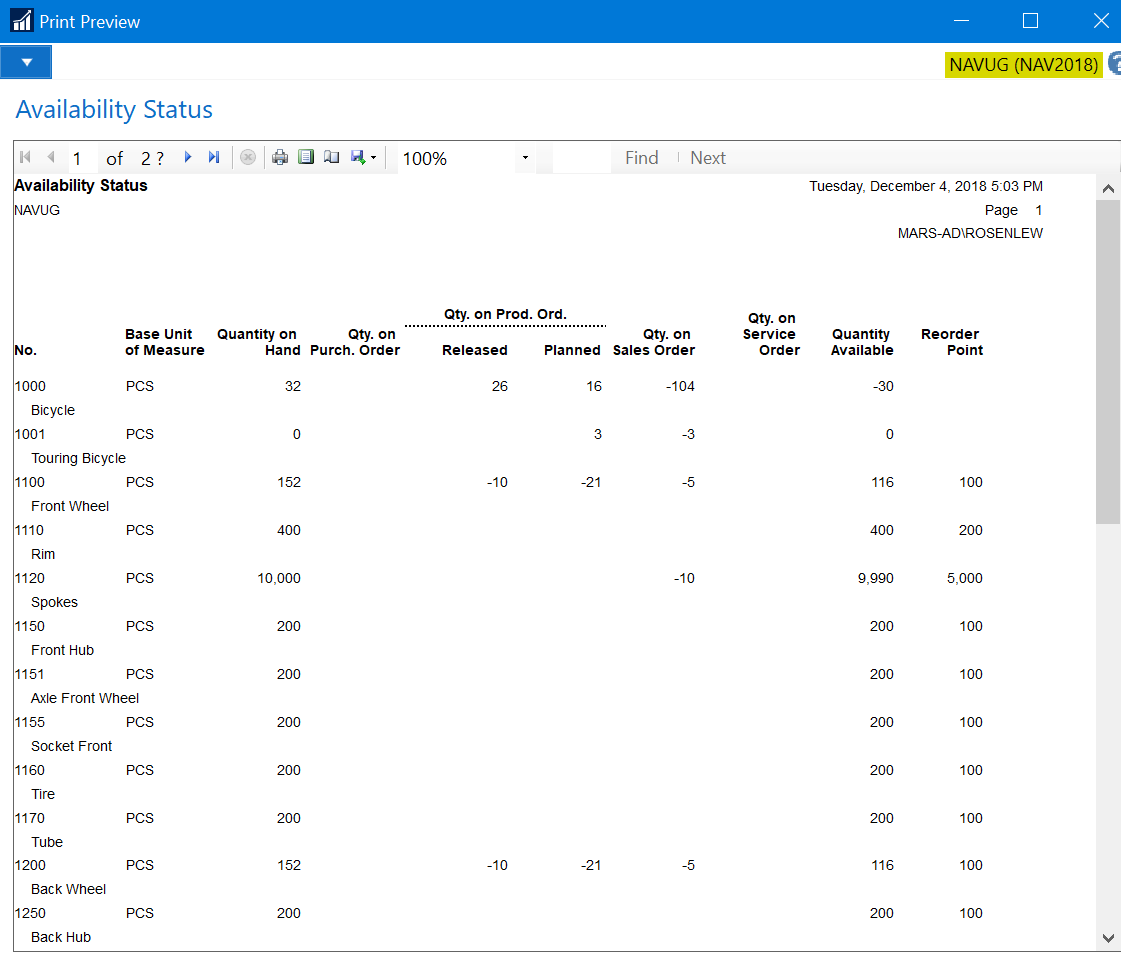The height and width of the screenshot is (953, 1121).
Task: Click the find text search box
Action: 580,158
